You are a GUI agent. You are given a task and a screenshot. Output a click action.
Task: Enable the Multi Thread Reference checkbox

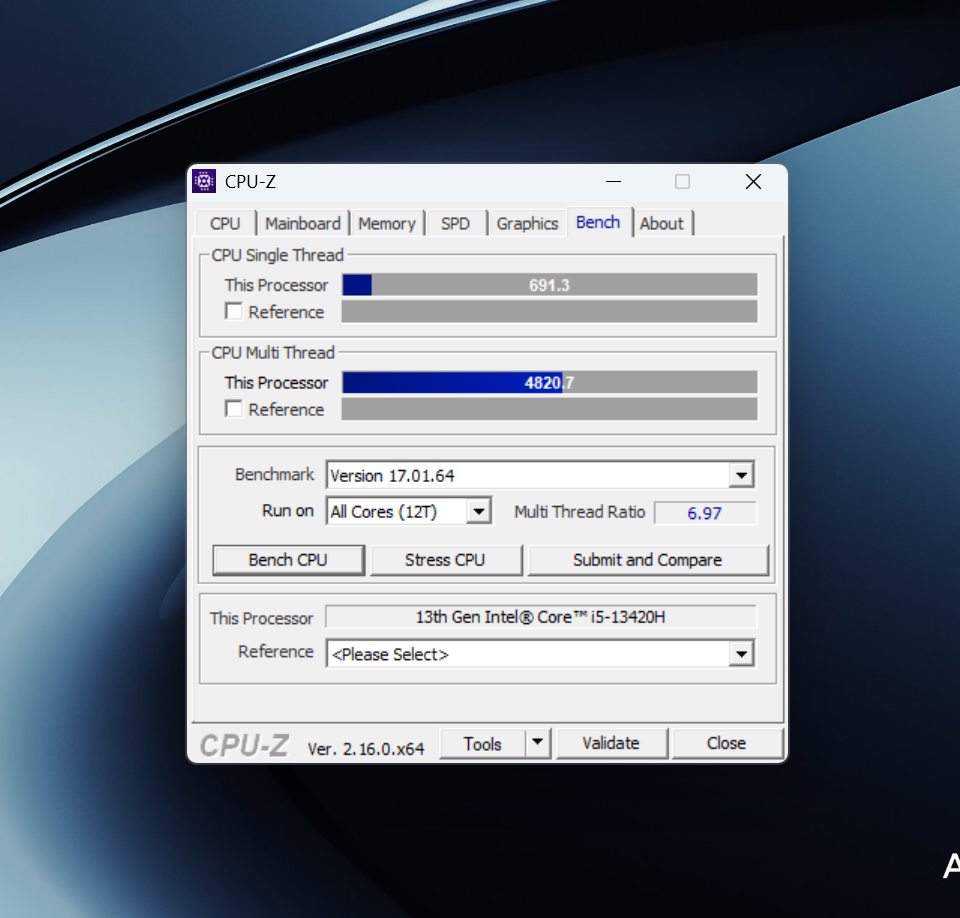tap(234, 409)
